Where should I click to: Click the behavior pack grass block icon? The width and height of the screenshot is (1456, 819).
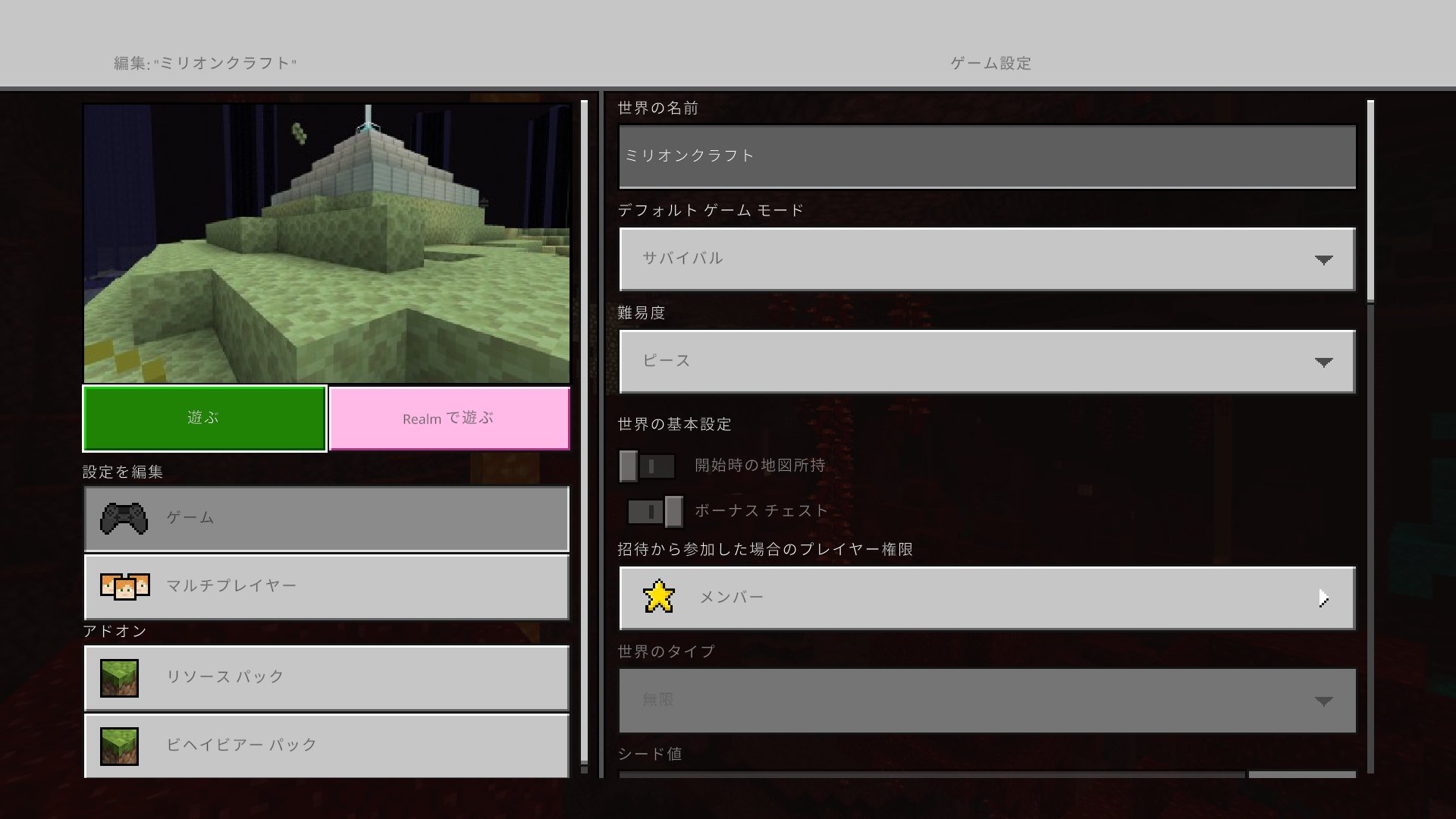(120, 745)
